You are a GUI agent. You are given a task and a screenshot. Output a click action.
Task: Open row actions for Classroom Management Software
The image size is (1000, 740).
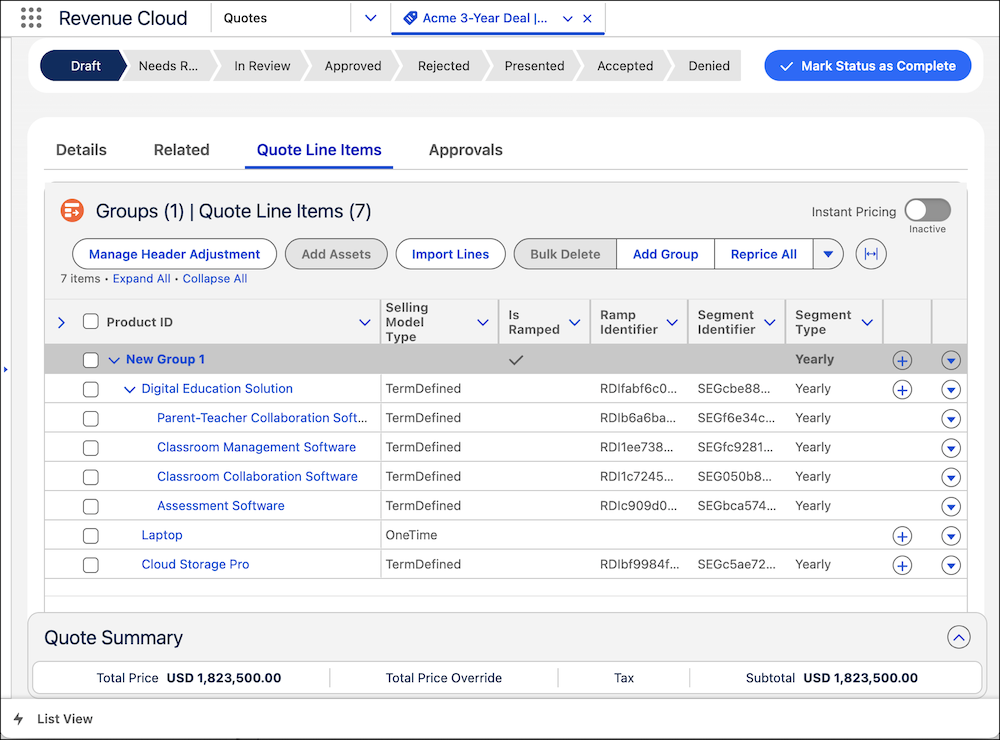pyautogui.click(x=951, y=448)
